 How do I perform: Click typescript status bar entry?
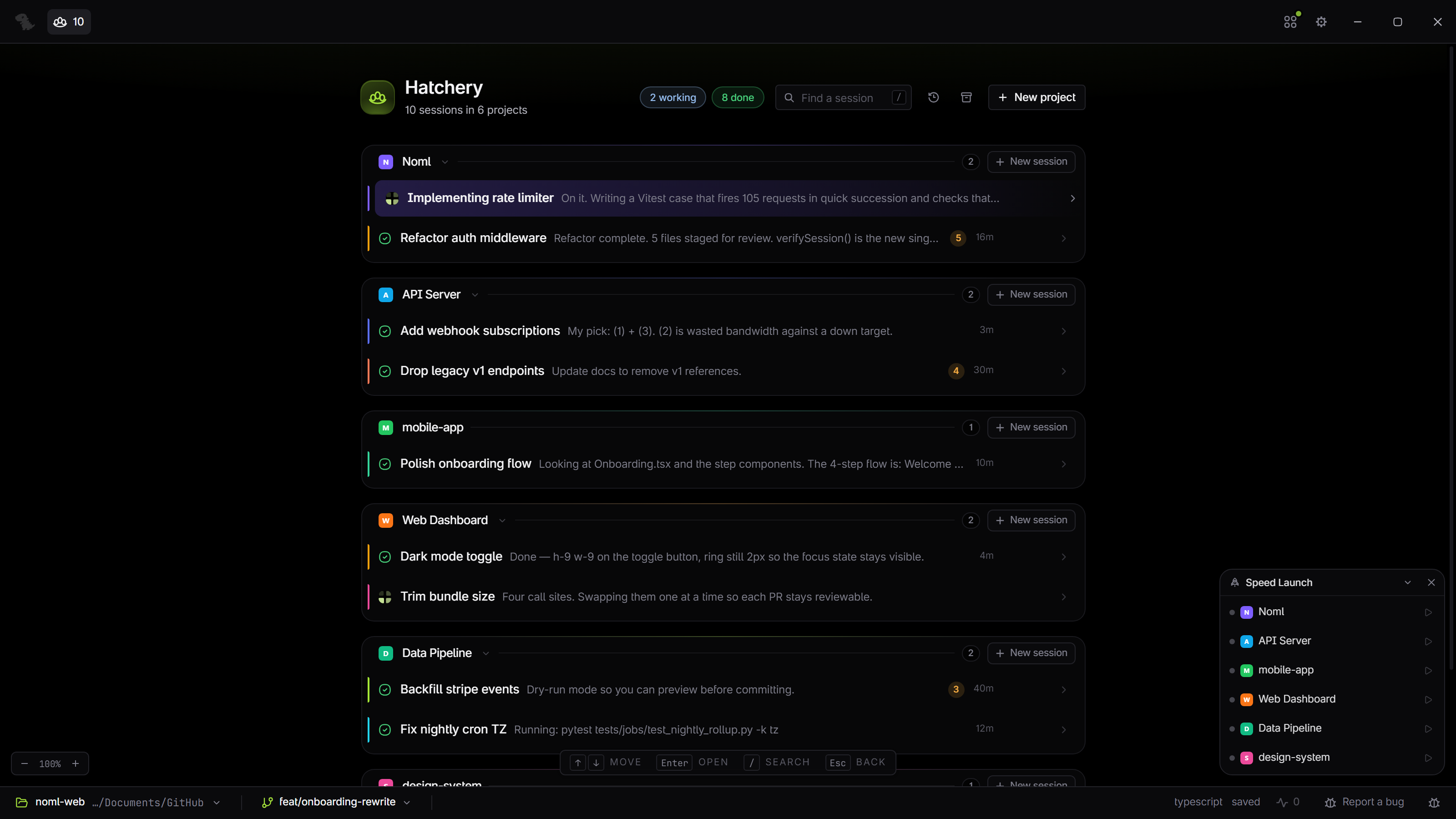1198,802
